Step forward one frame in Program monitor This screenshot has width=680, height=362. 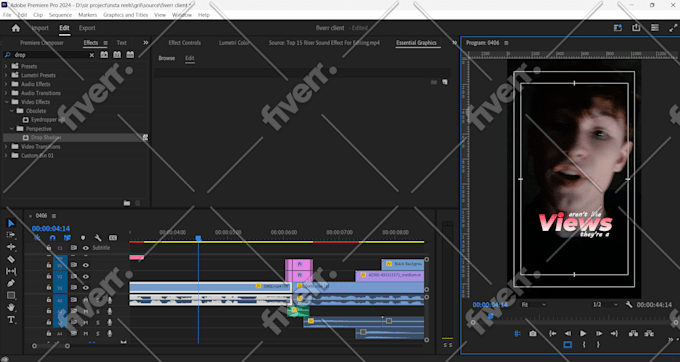pos(599,333)
